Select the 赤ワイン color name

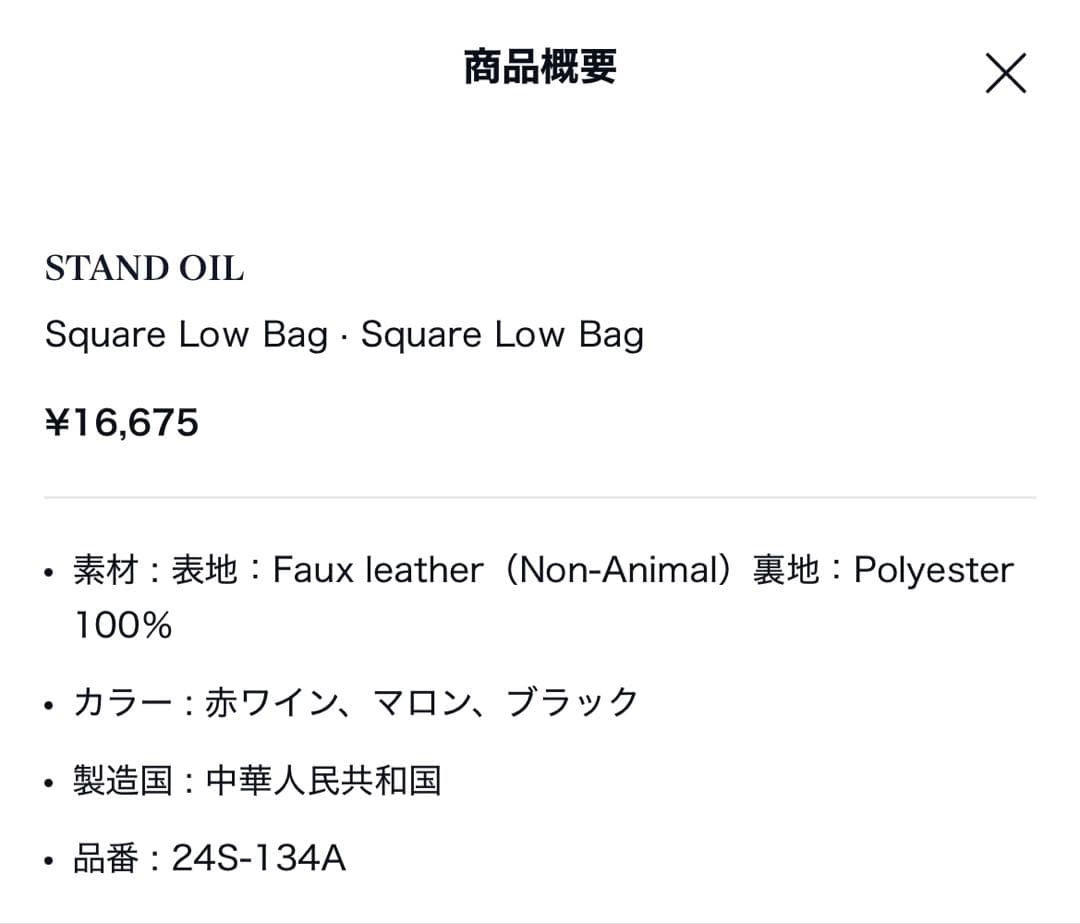click(245, 702)
